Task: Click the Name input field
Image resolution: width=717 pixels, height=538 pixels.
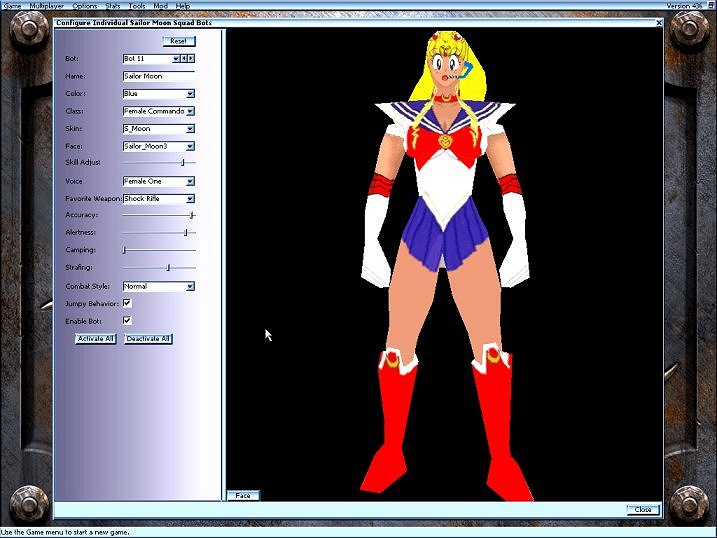Action: click(159, 76)
